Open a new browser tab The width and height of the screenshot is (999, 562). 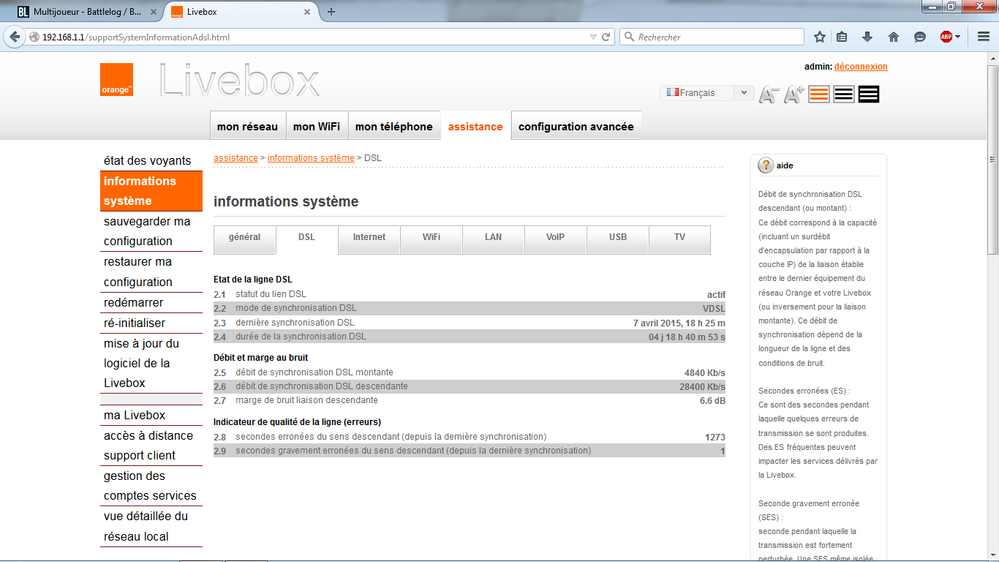click(331, 11)
